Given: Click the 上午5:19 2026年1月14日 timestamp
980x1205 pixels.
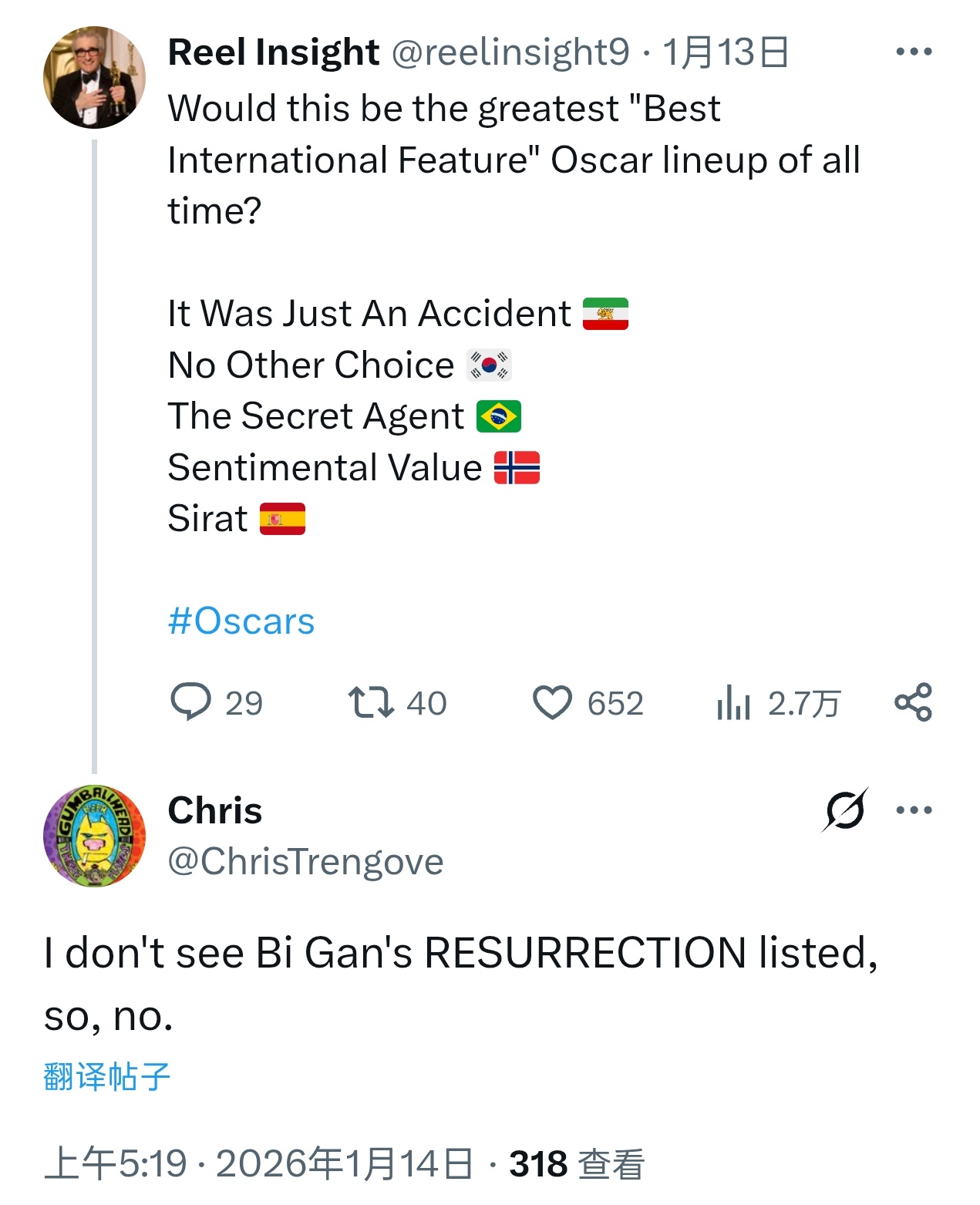Looking at the screenshot, I should [x=258, y=1163].
